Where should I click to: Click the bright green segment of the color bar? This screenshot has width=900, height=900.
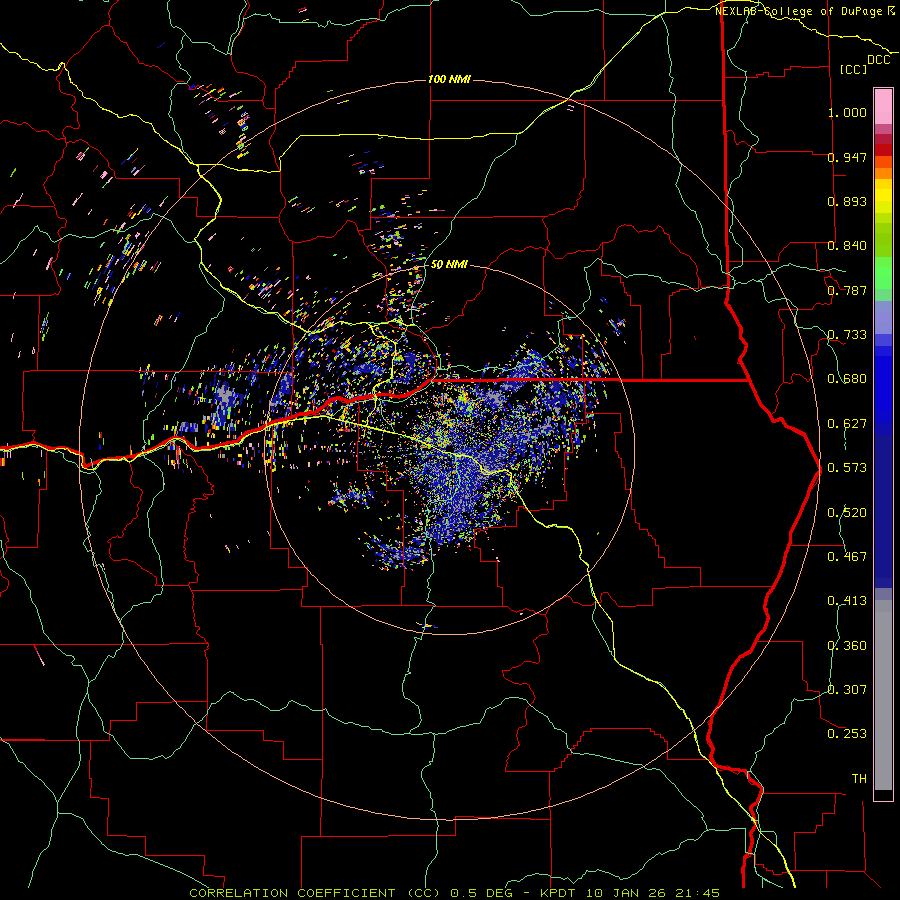click(883, 273)
